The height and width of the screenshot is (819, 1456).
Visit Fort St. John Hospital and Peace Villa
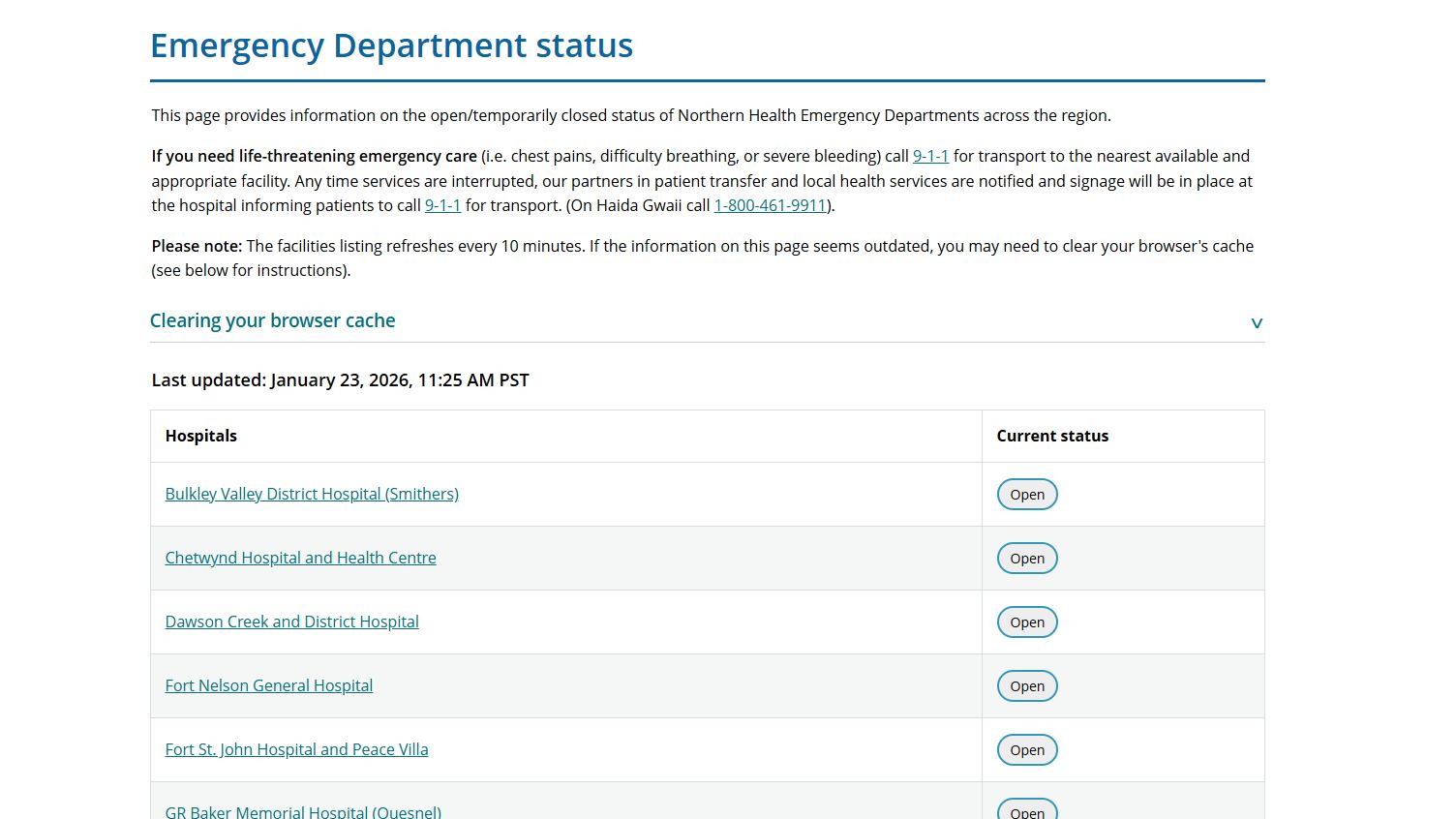pos(296,749)
